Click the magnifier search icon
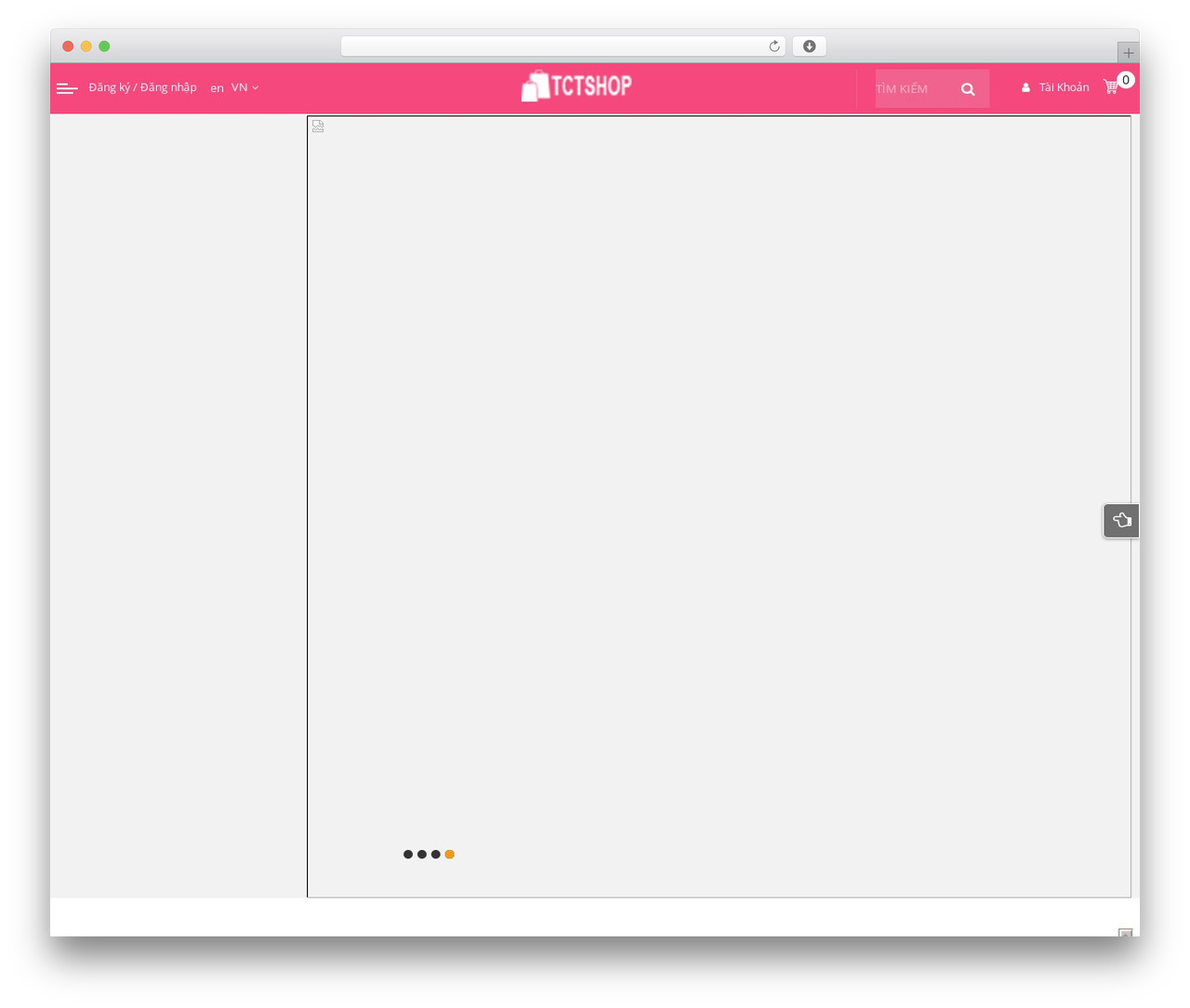This screenshot has width=1190, height=1008. pyautogui.click(x=968, y=89)
